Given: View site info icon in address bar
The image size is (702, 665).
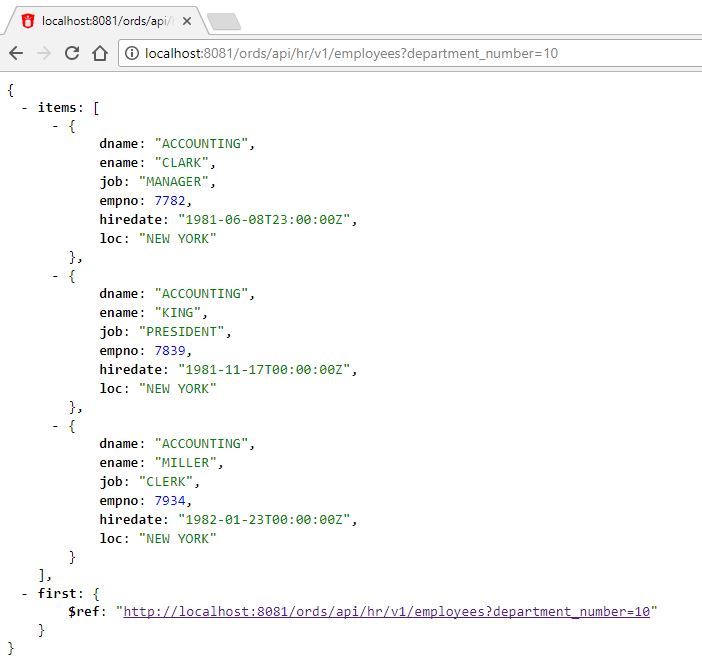Looking at the screenshot, I should [132, 53].
